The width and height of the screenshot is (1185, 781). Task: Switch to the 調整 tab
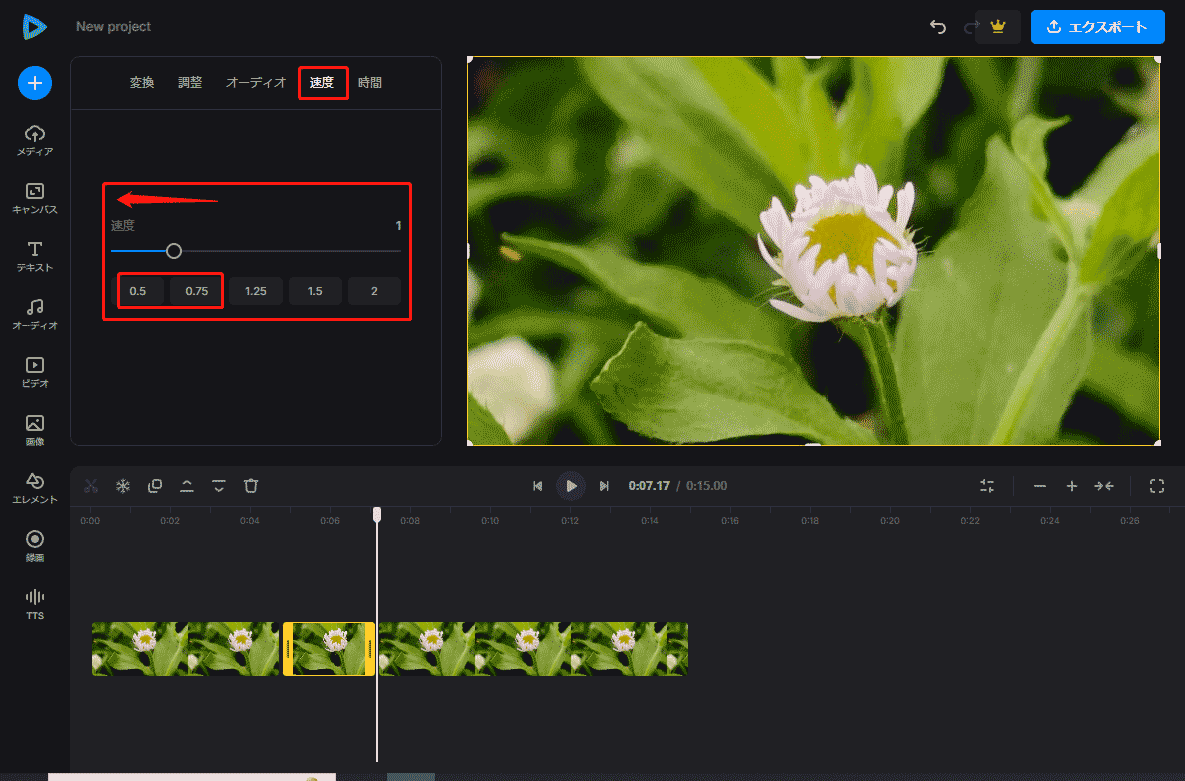(190, 82)
